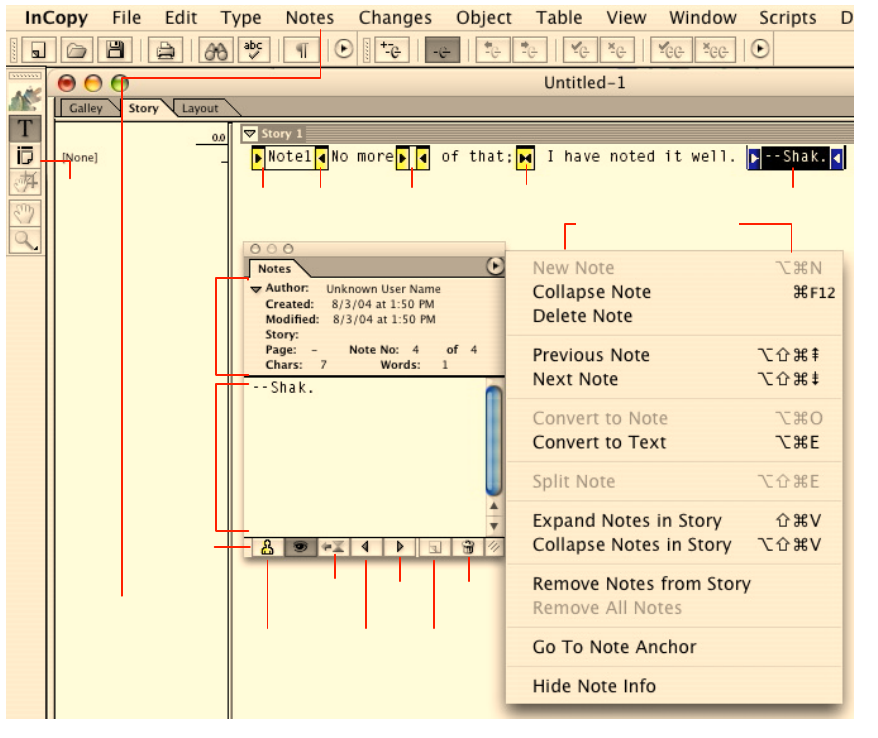
Task: Click the yellow user icon in Notes panel
Action: click(x=267, y=547)
